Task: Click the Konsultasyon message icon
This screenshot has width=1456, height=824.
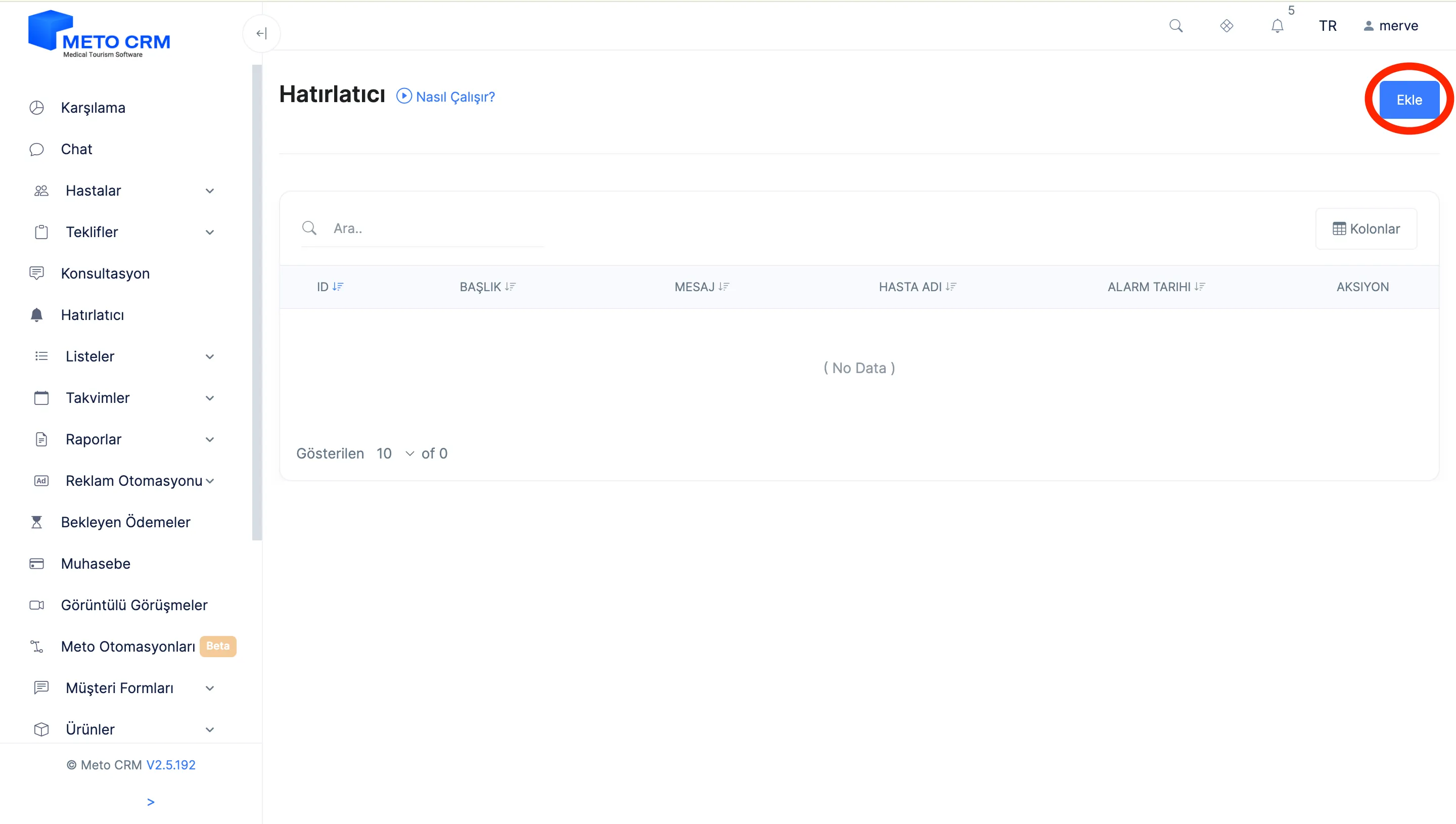Action: [x=36, y=273]
